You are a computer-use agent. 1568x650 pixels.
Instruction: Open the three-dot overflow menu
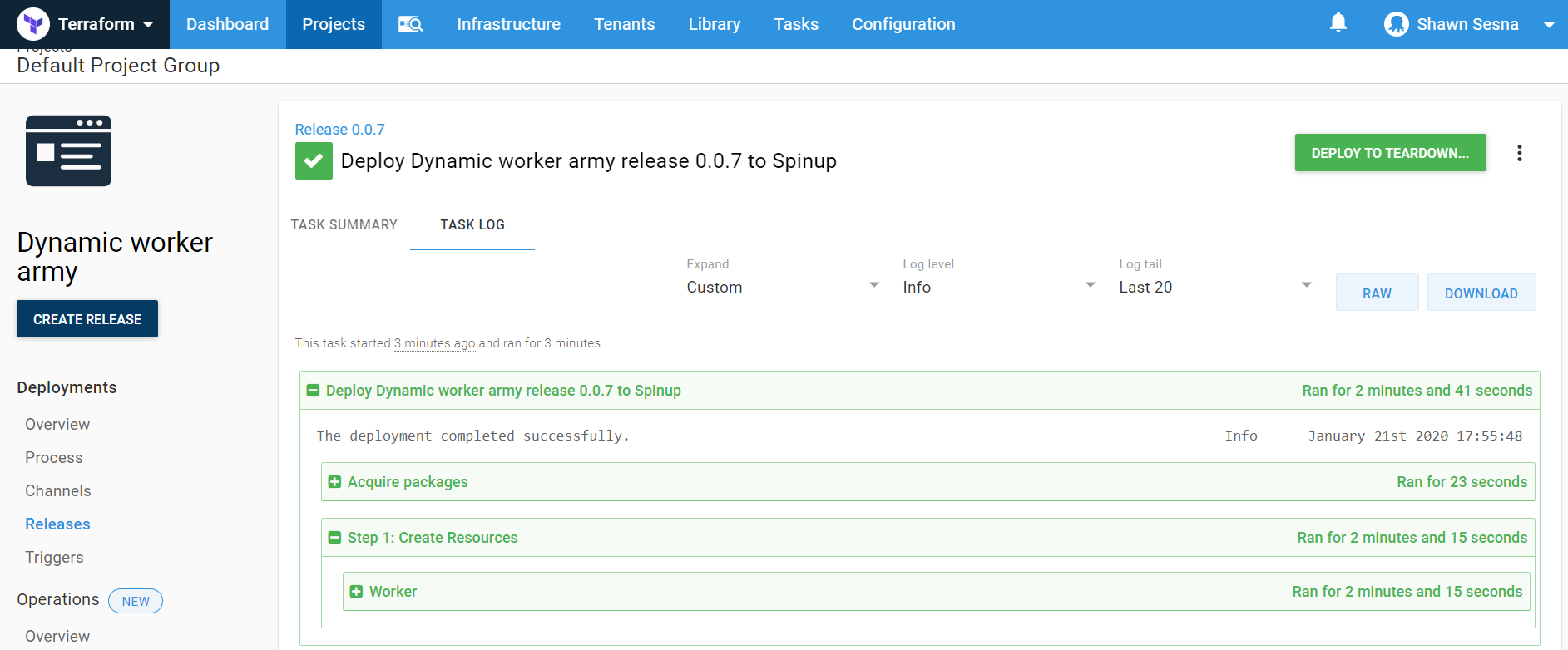(x=1519, y=153)
